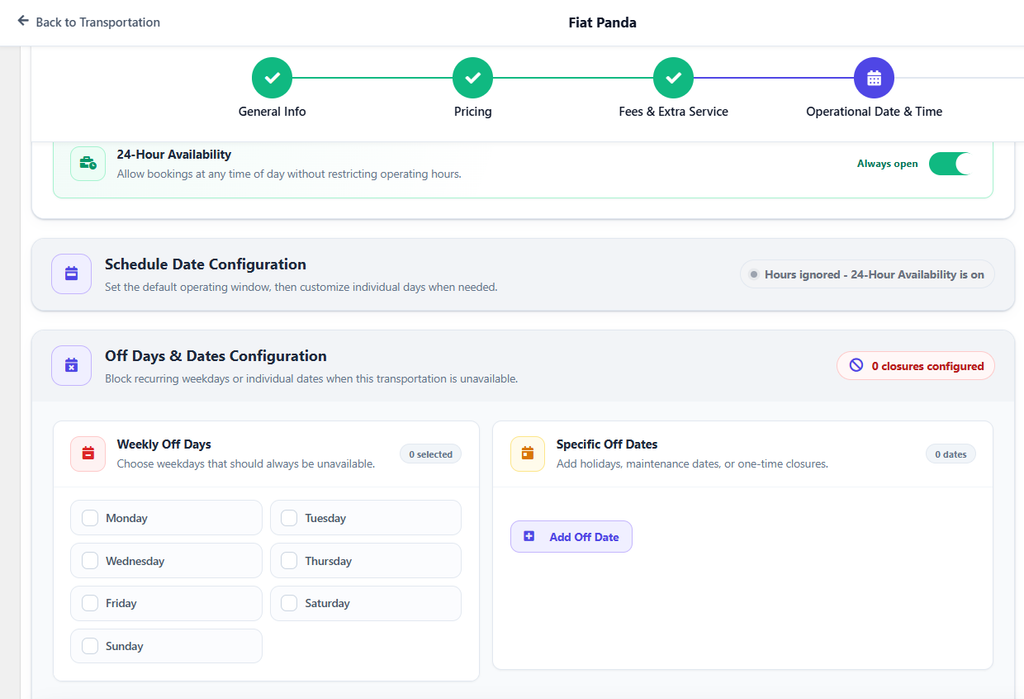
Task: Check the Wednesday off day checkbox
Action: coord(90,561)
